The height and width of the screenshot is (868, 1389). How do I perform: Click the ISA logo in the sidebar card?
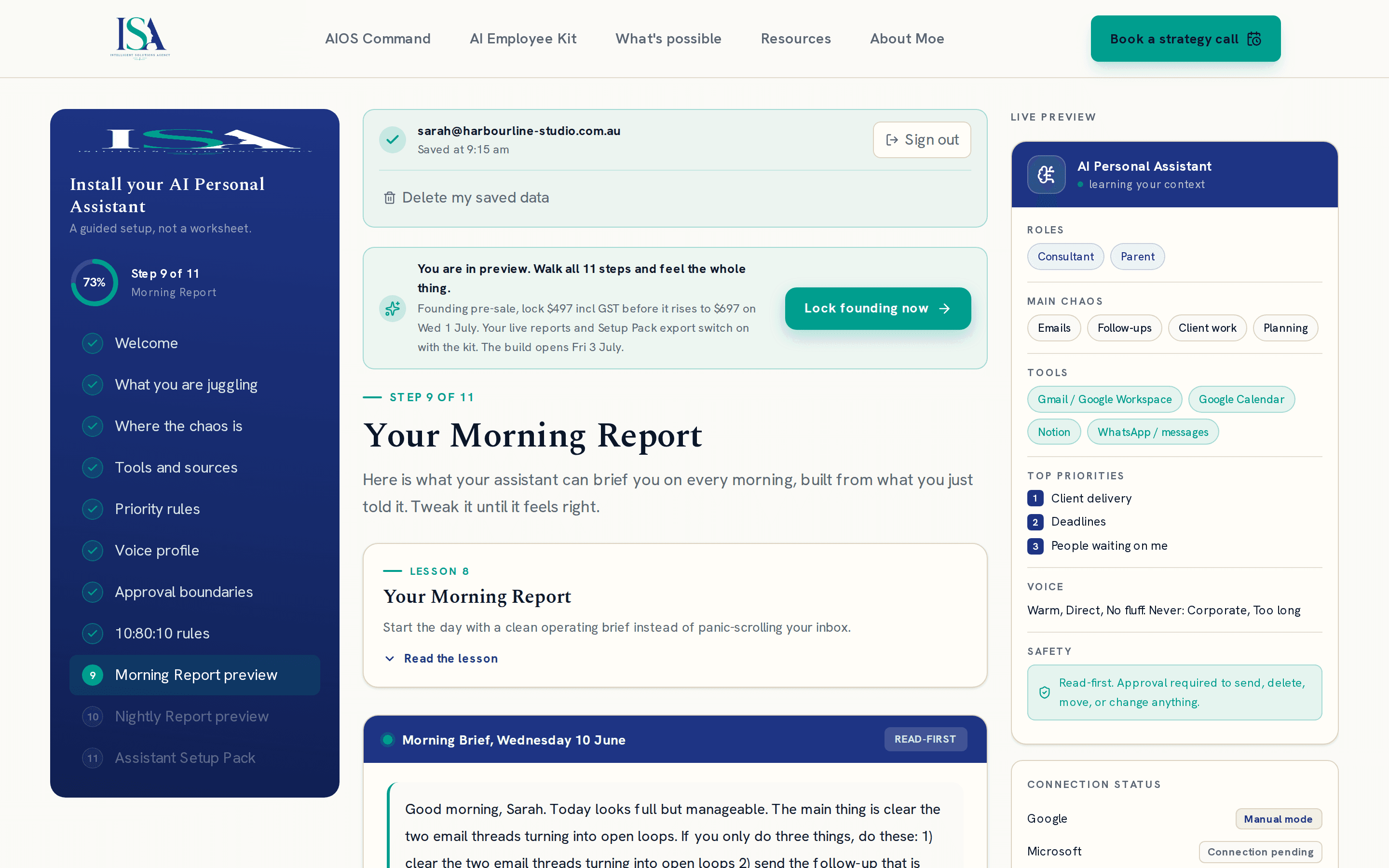194,141
